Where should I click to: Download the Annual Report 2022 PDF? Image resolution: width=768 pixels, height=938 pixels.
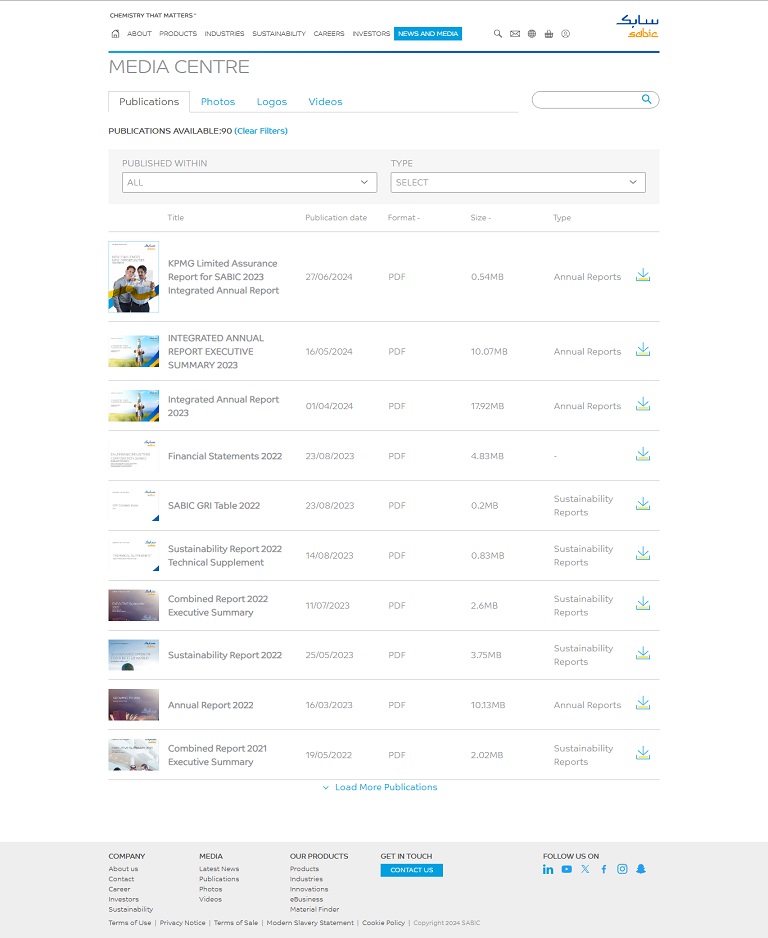(643, 704)
